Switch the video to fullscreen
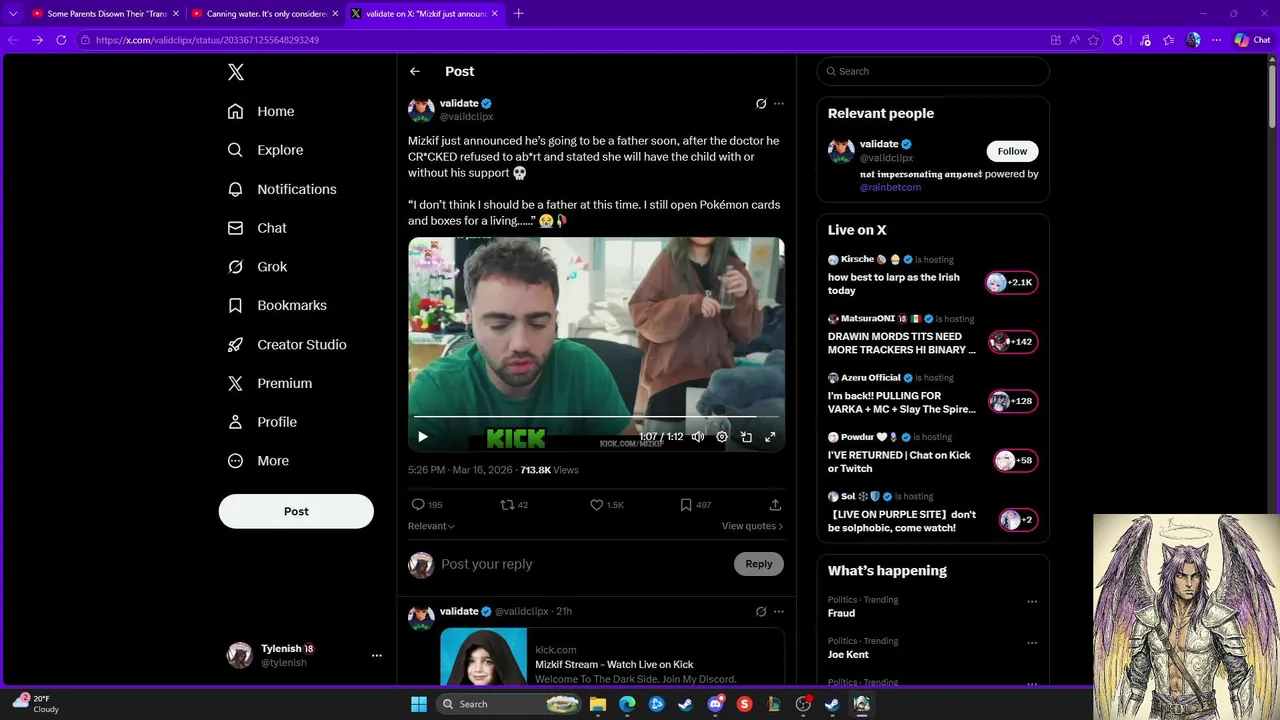 [x=770, y=437]
